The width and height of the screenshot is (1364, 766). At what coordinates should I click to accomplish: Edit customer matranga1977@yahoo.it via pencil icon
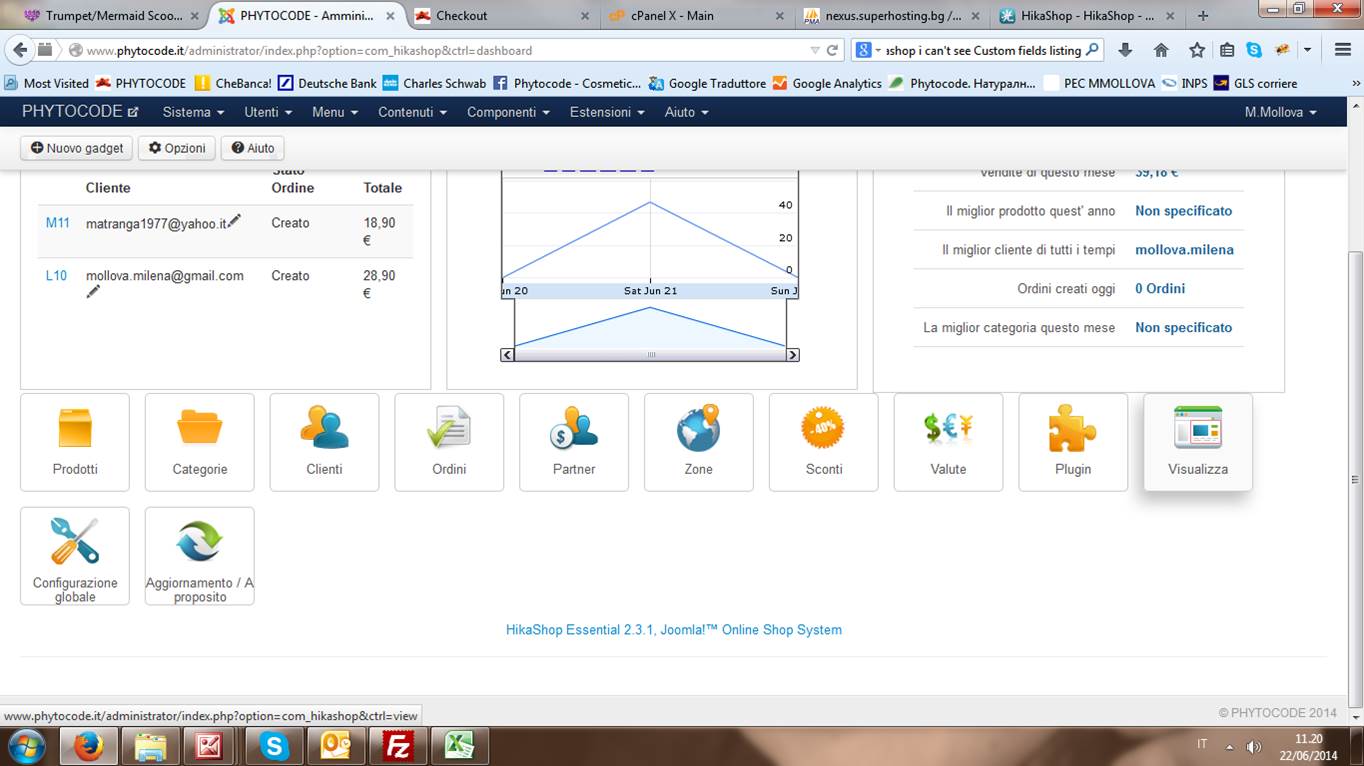pos(234,221)
